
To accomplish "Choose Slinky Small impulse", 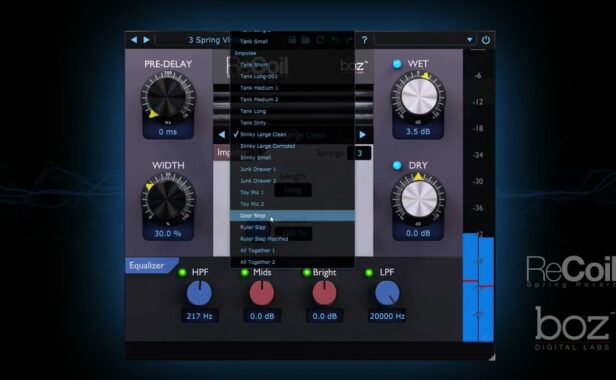I will click(292, 158).
